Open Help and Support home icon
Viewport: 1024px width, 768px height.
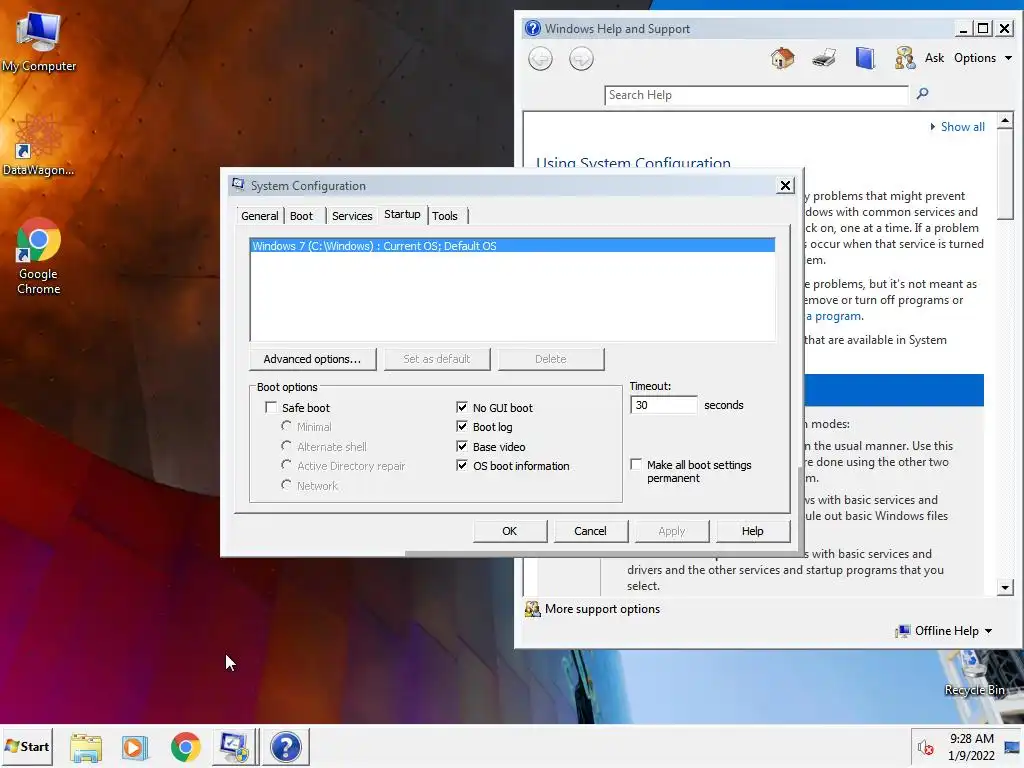click(782, 58)
